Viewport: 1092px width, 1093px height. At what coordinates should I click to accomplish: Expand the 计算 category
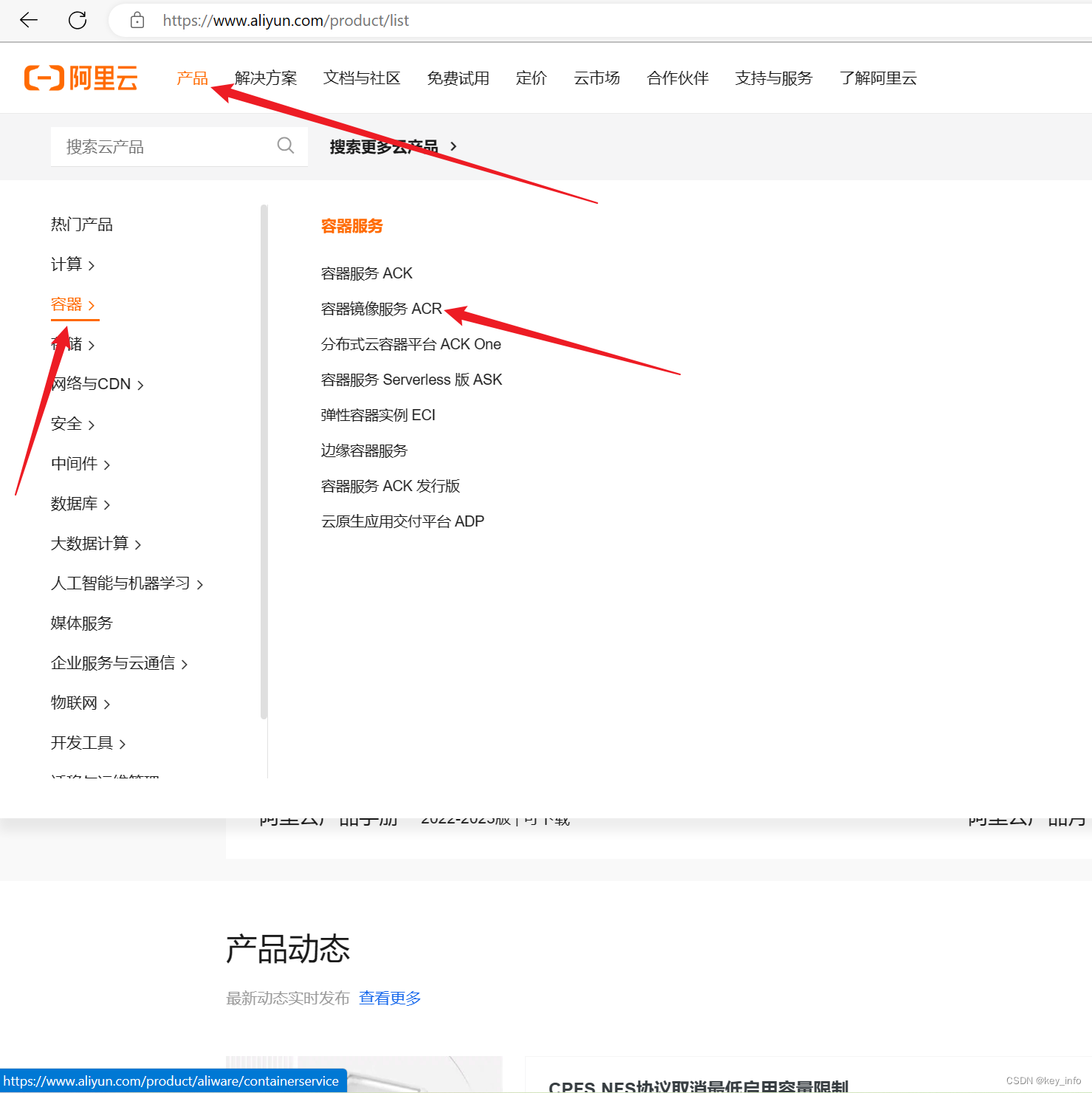(x=72, y=264)
